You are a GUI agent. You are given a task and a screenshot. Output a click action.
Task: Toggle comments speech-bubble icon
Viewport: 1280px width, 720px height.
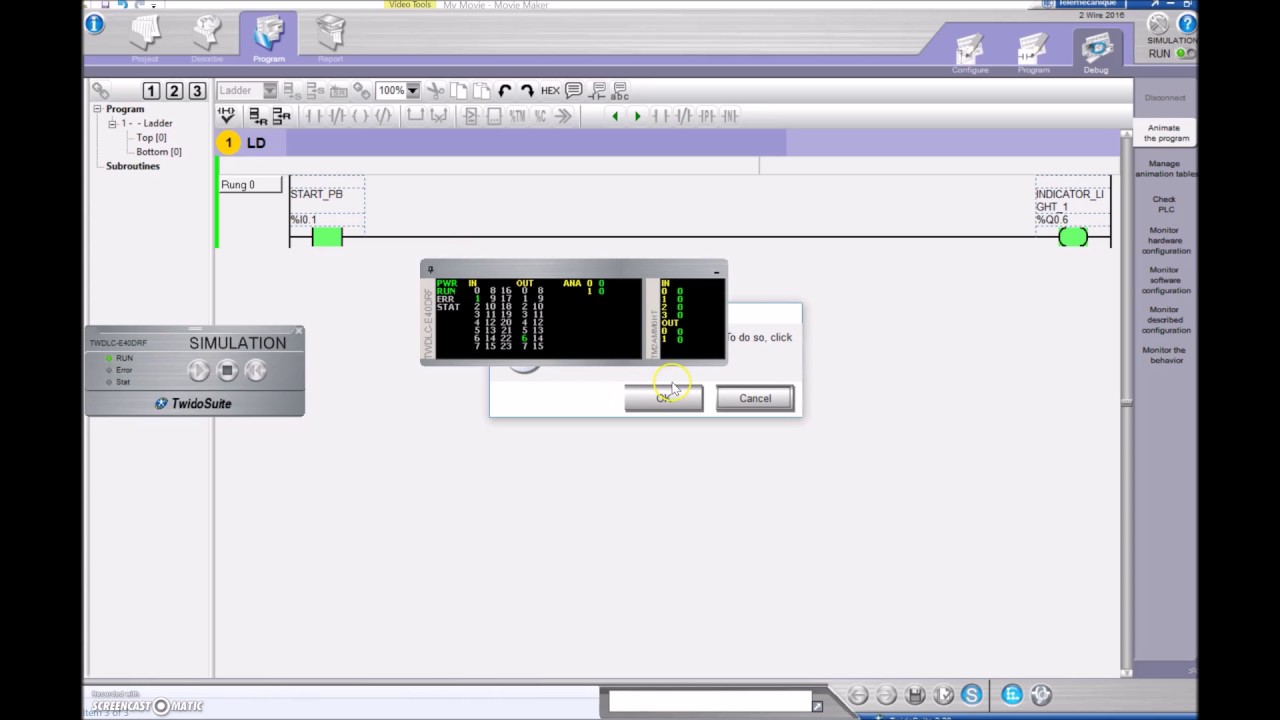574,91
